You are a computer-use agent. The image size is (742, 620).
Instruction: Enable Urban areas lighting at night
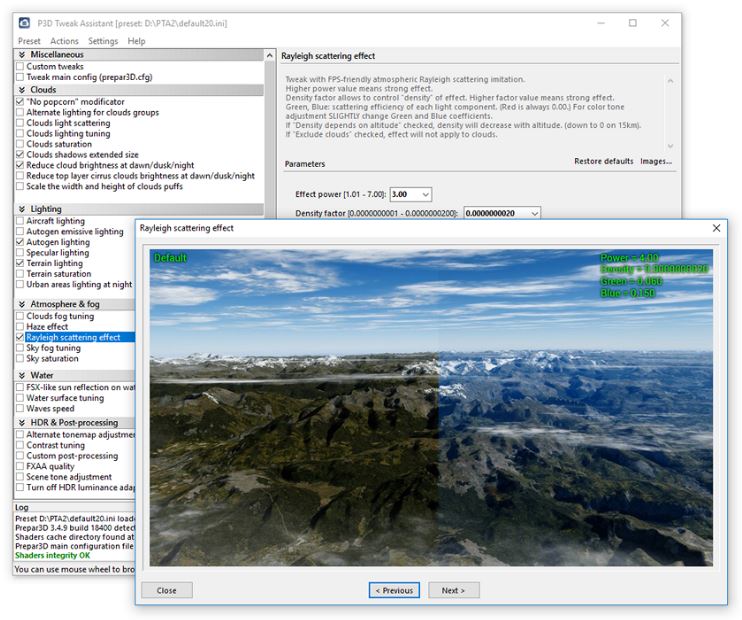(20, 284)
